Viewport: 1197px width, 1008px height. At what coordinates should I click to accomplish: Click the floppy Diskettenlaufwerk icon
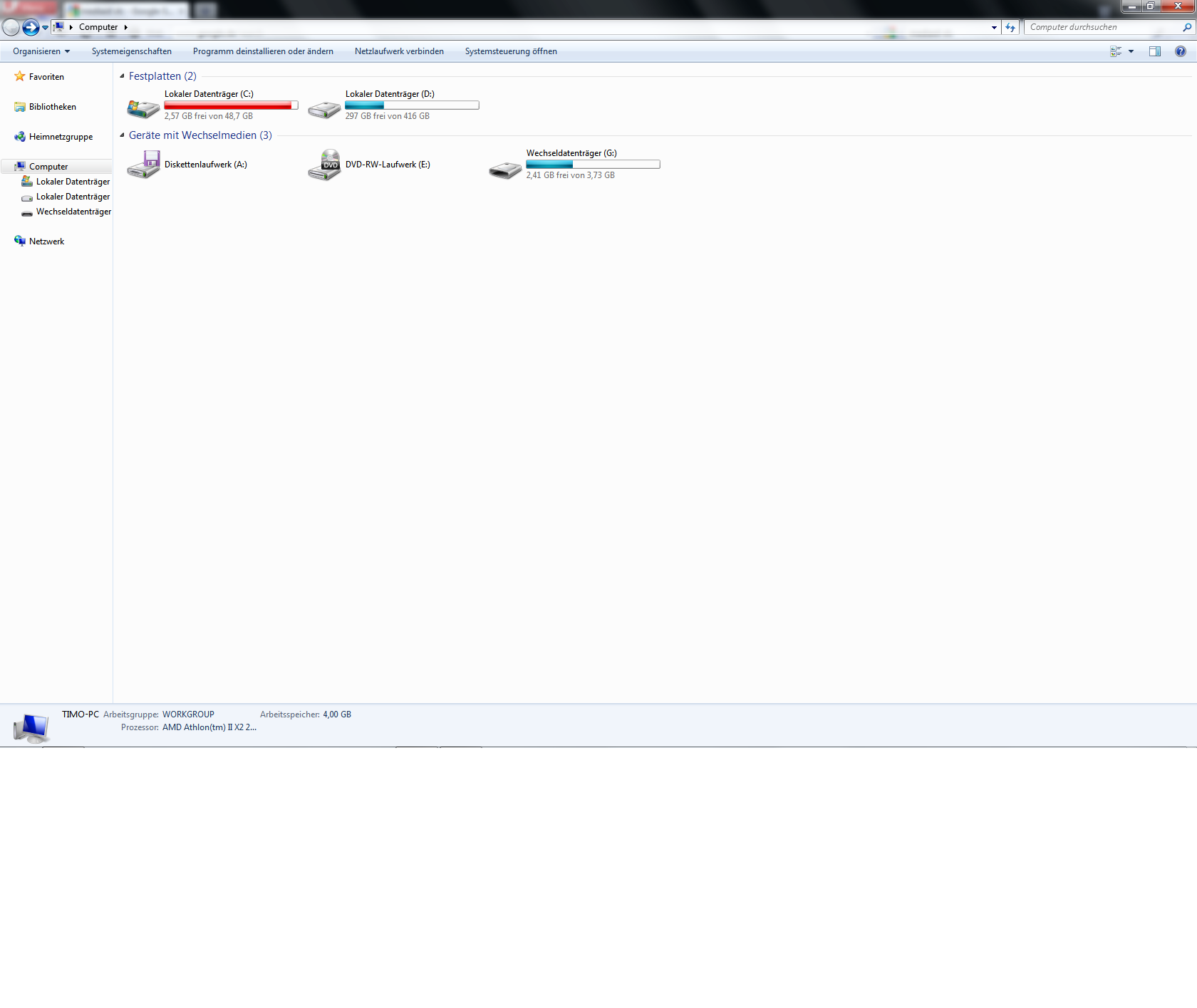coord(143,165)
